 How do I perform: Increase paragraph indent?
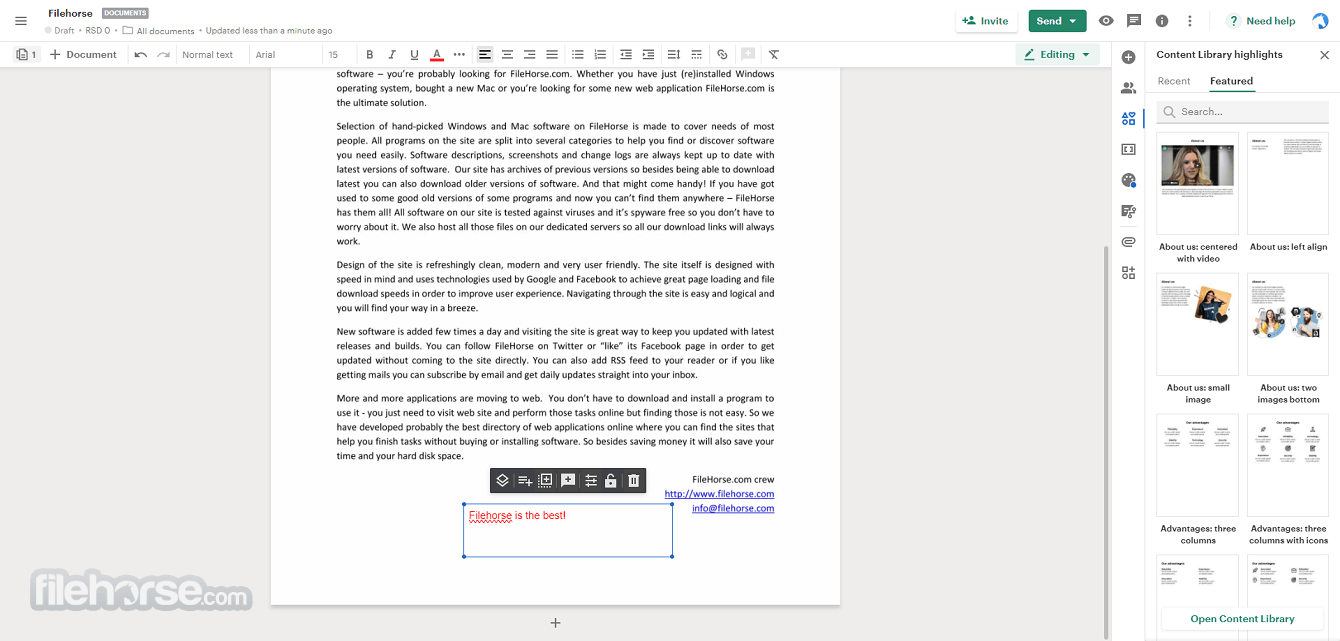648,55
